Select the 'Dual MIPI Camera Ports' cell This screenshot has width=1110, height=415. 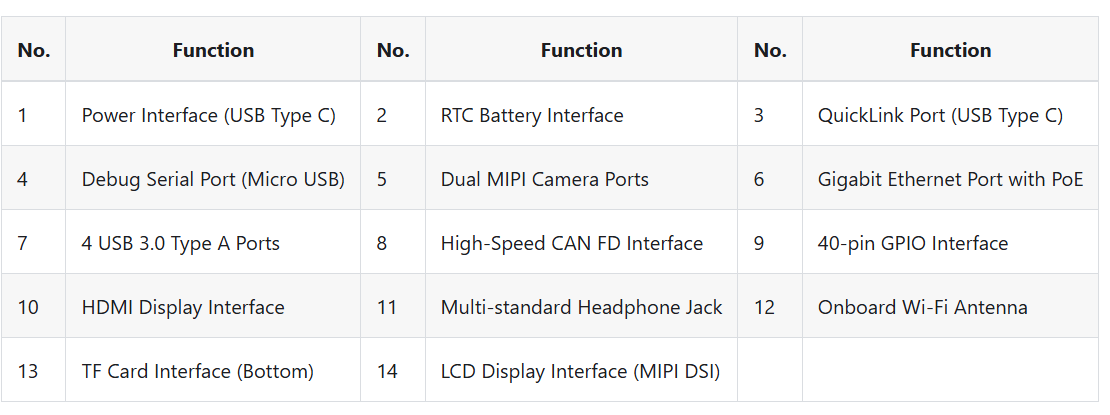coord(544,179)
